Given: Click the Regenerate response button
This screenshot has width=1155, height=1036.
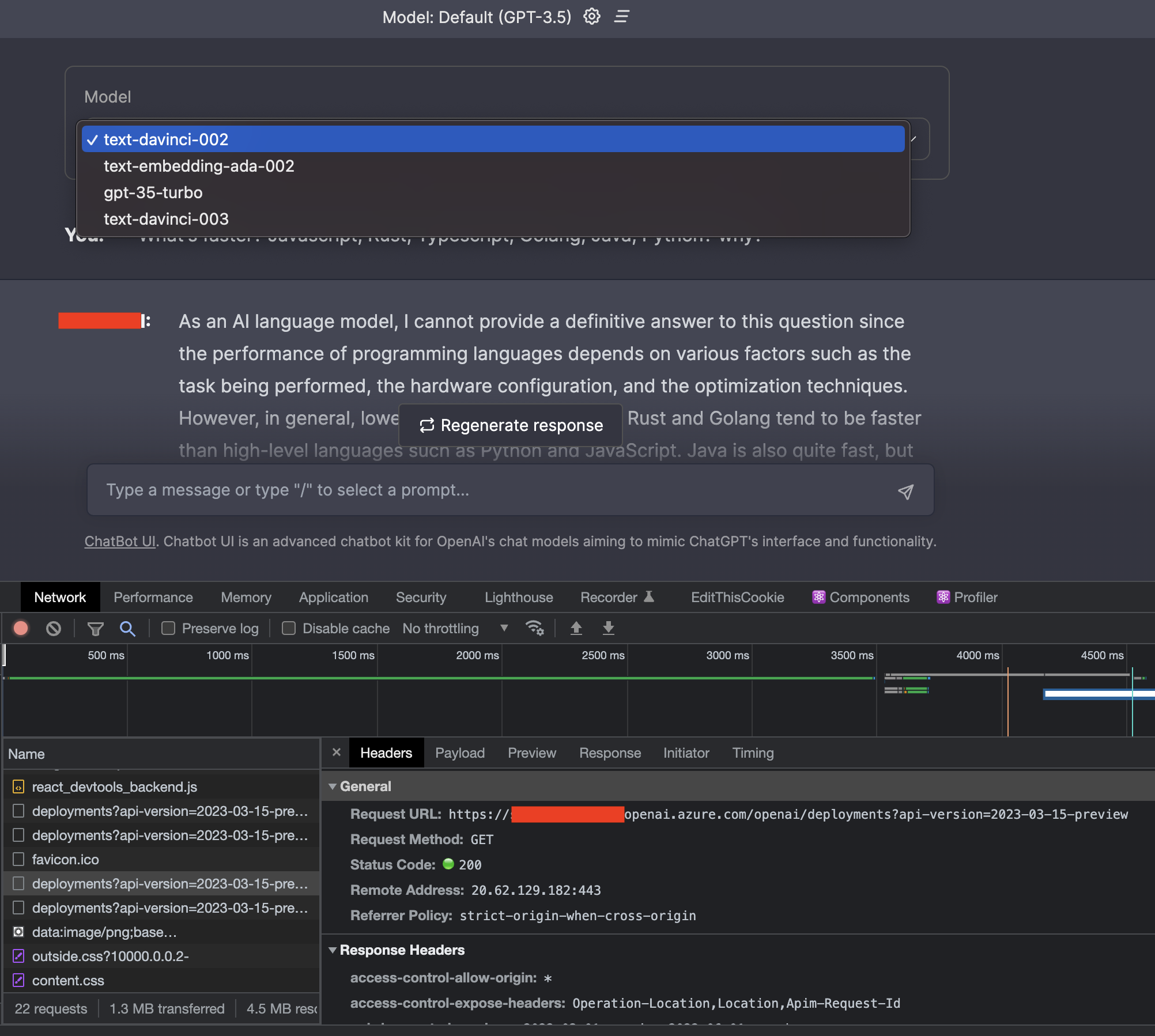Looking at the screenshot, I should pos(509,425).
